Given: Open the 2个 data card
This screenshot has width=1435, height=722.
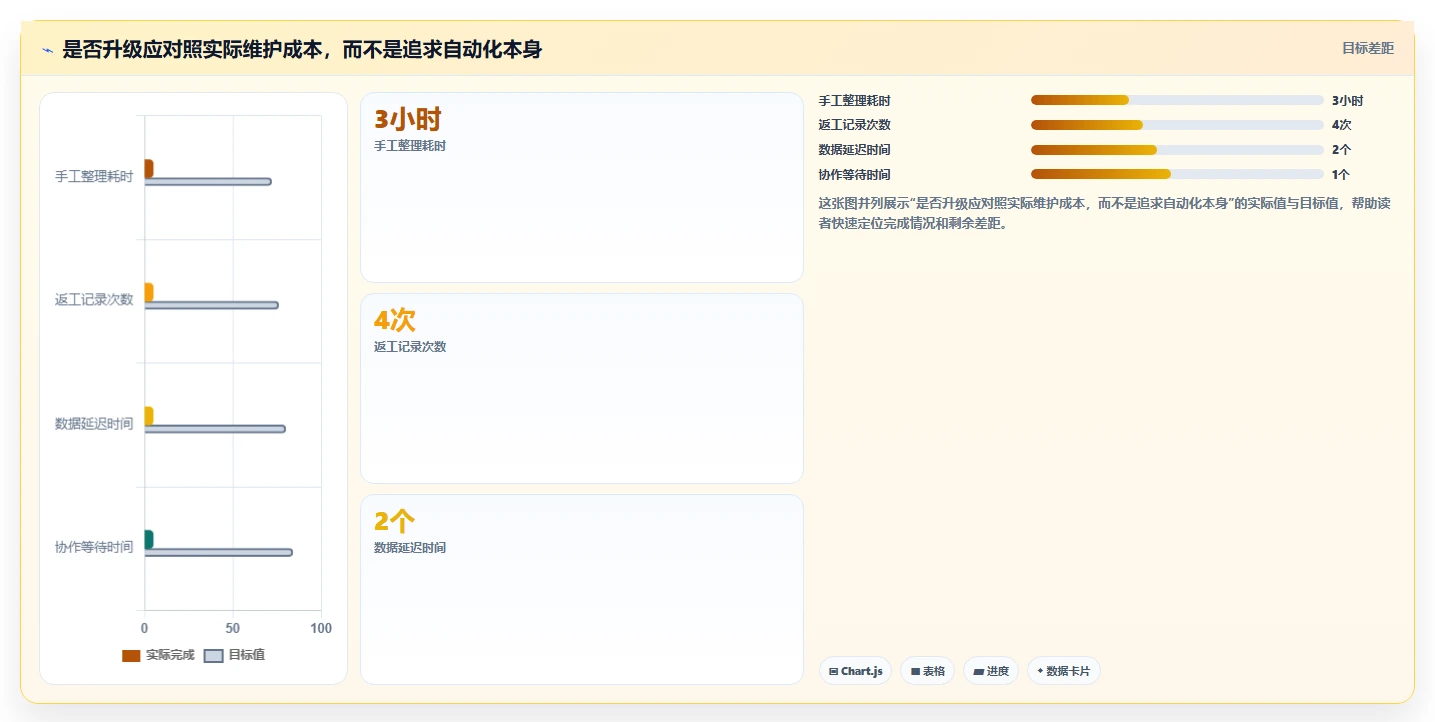Looking at the screenshot, I should tap(582, 590).
